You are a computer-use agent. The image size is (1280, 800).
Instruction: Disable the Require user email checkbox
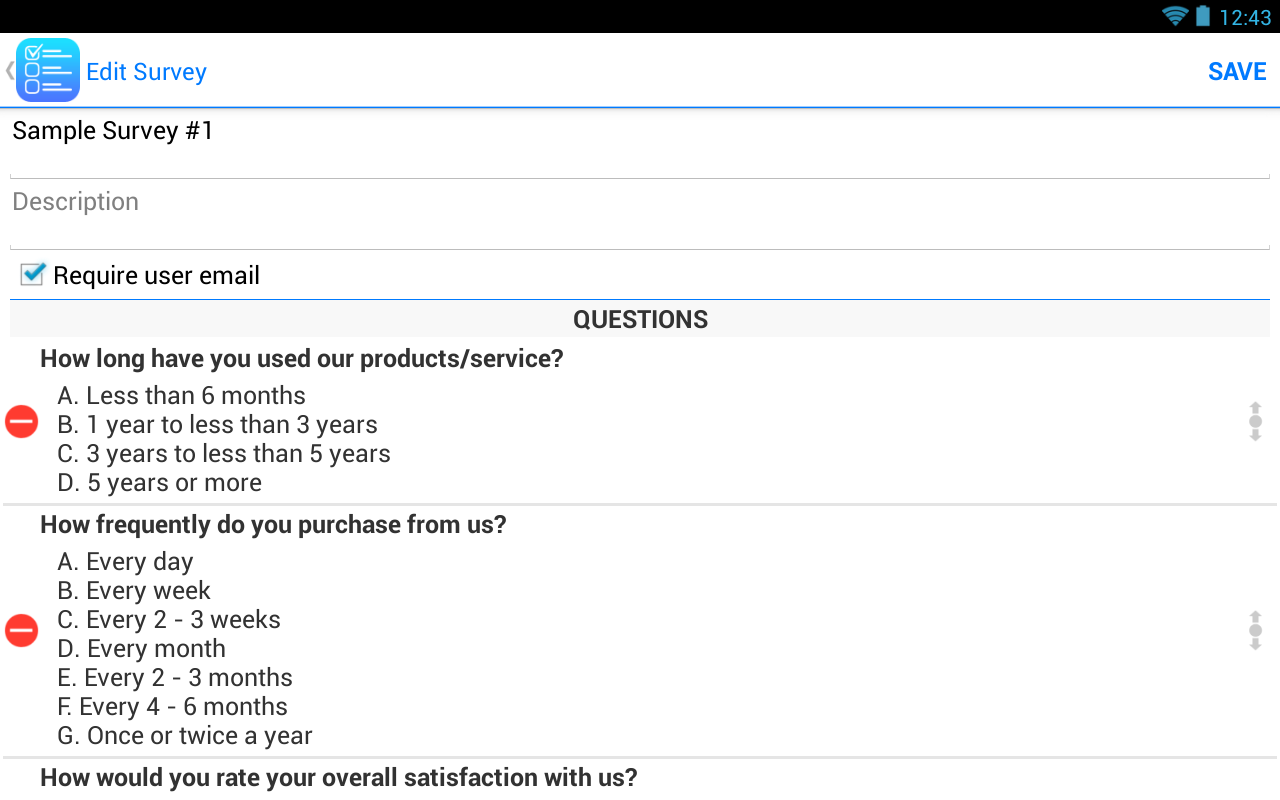(31, 274)
